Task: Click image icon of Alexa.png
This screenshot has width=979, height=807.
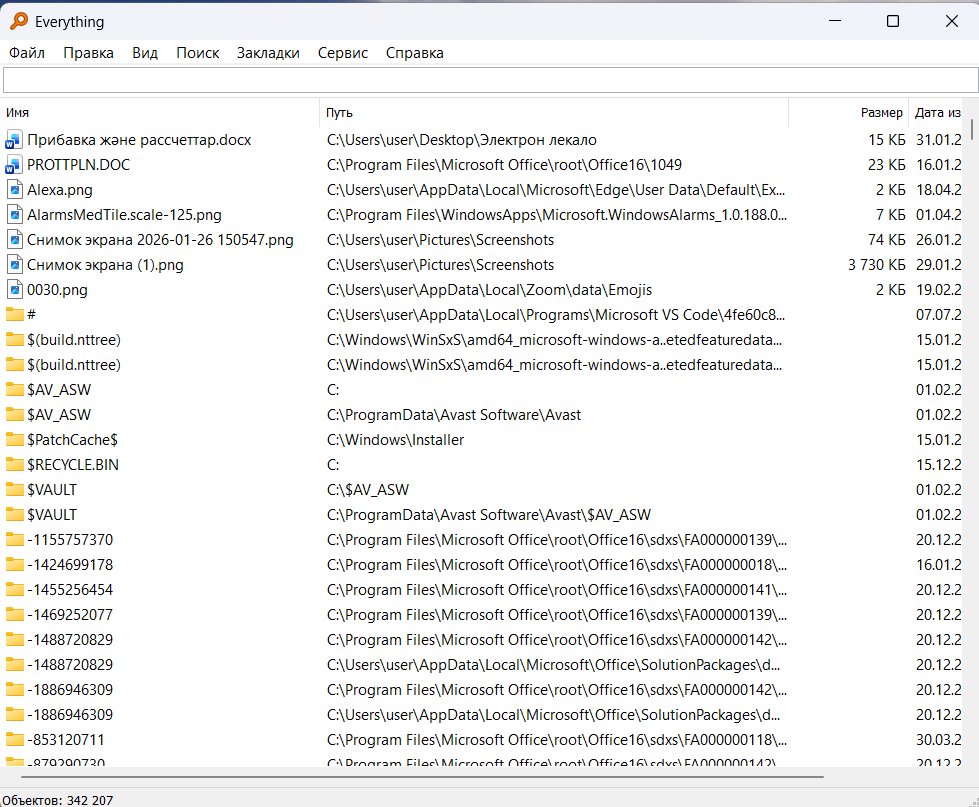Action: coord(14,190)
